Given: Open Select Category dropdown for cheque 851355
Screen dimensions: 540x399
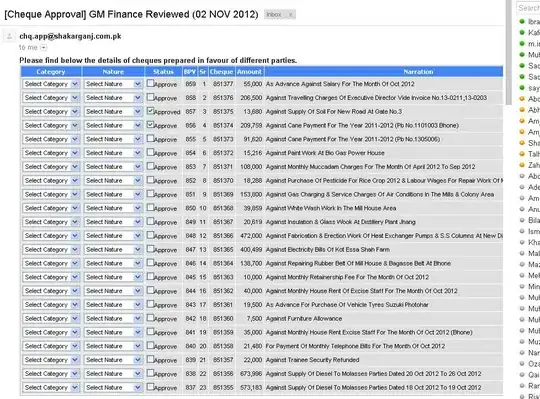Looking at the screenshot, I should pyautogui.click(x=51, y=388).
